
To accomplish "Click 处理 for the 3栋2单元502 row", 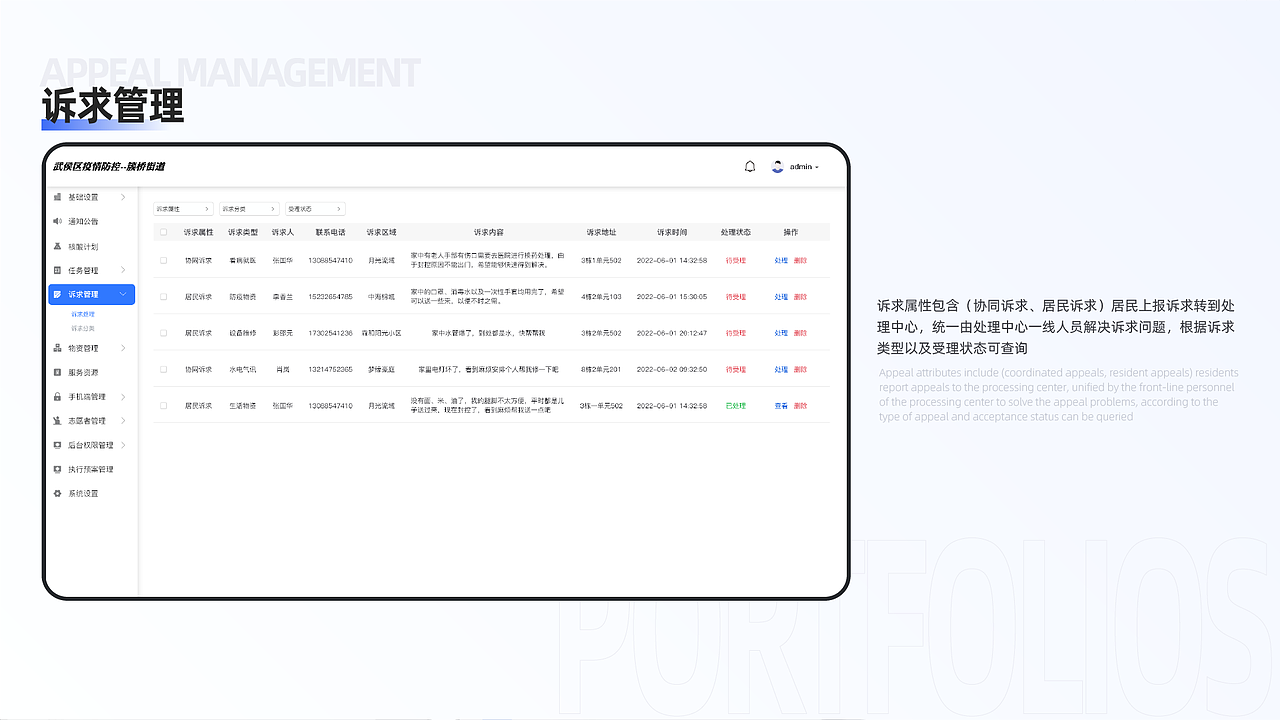I will (781, 333).
